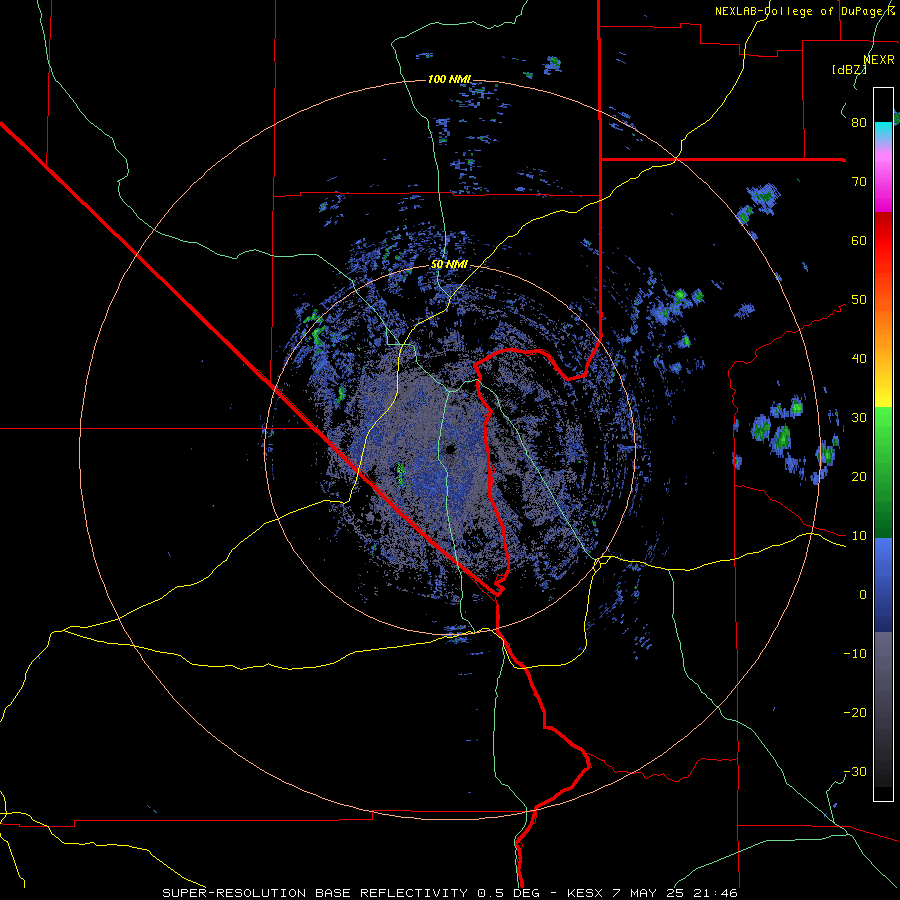The height and width of the screenshot is (900, 900).
Task: Click the 20 dBZ scale value
Action: [859, 476]
